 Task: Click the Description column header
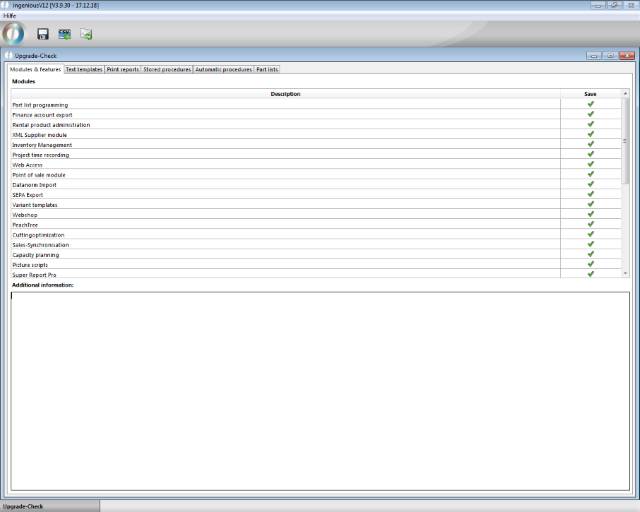click(x=285, y=94)
